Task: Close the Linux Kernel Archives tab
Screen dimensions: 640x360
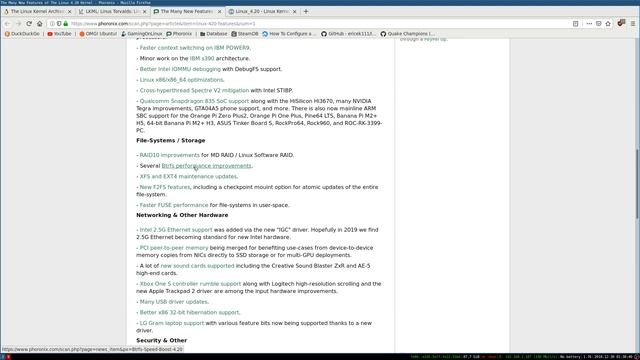Action: 69,11
